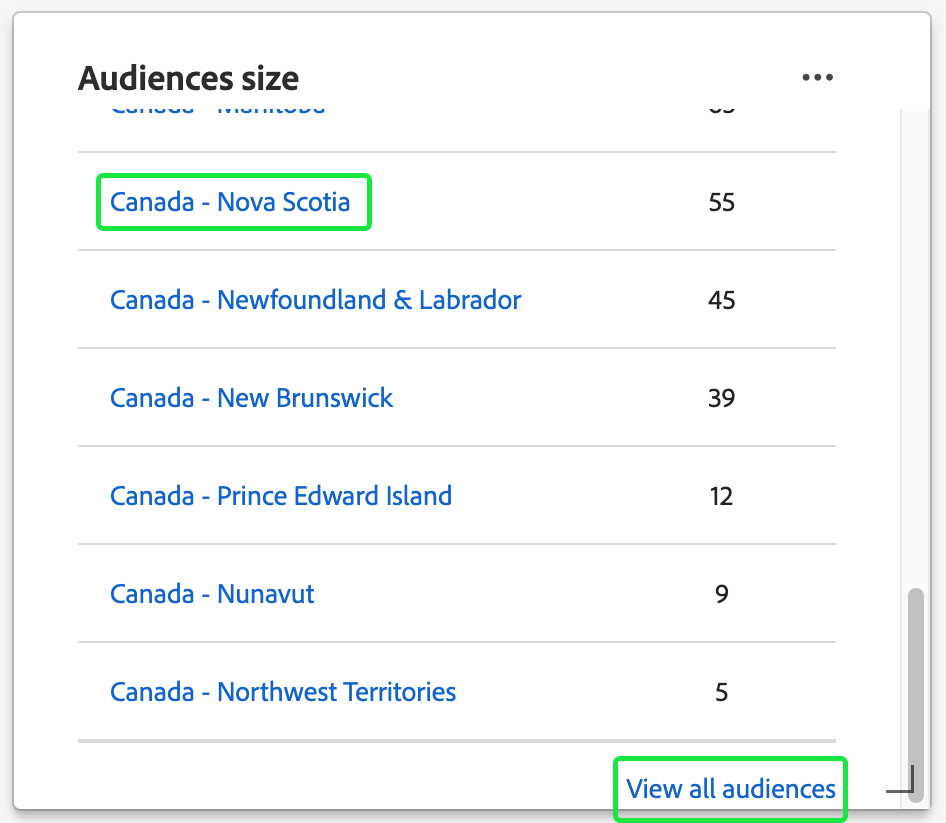Image resolution: width=946 pixels, height=823 pixels.
Task: Click the View all audiences link
Action: click(x=730, y=789)
